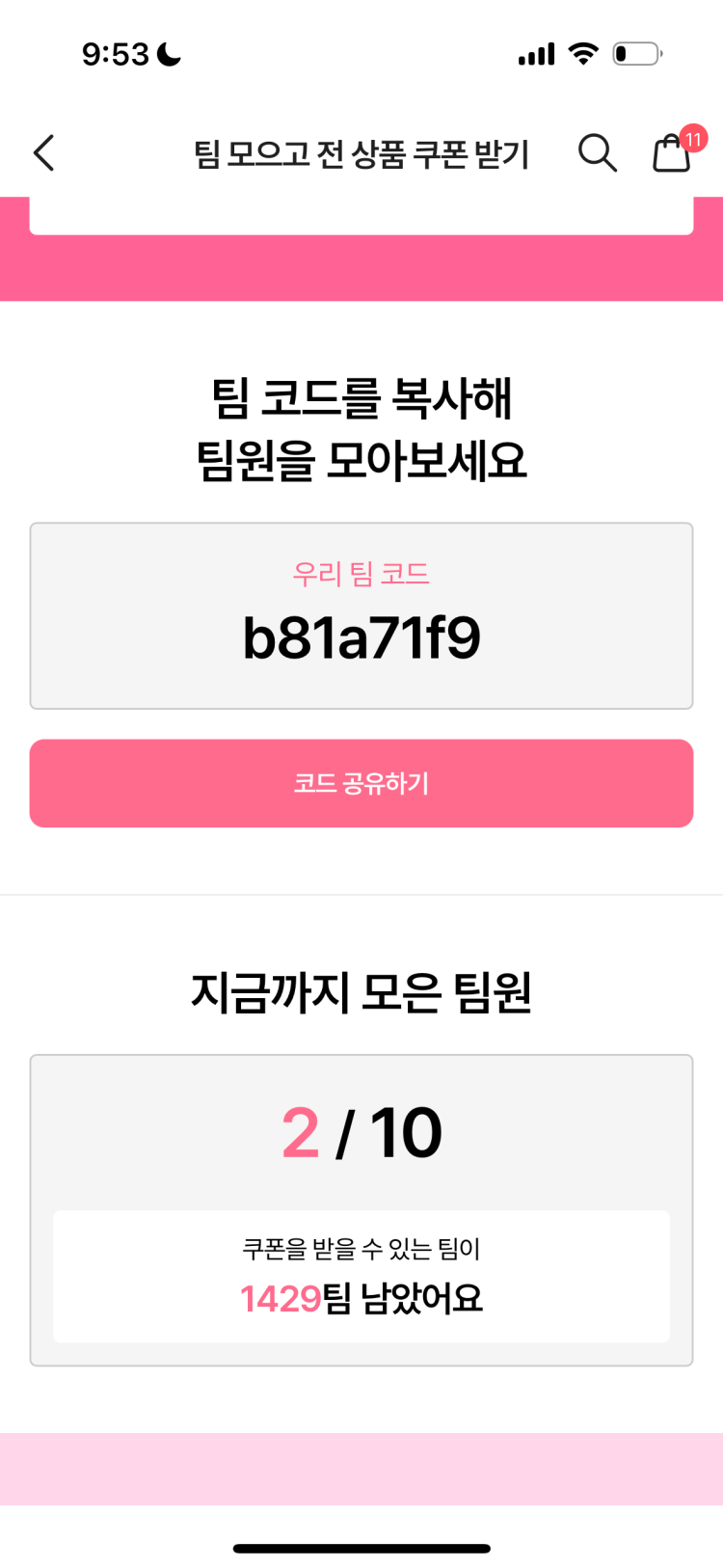Tap the 9:53 clock in status bar

click(116, 54)
